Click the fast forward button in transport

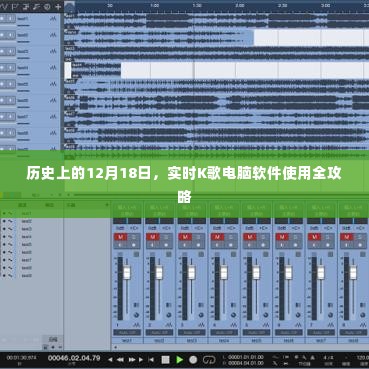coord(132,360)
